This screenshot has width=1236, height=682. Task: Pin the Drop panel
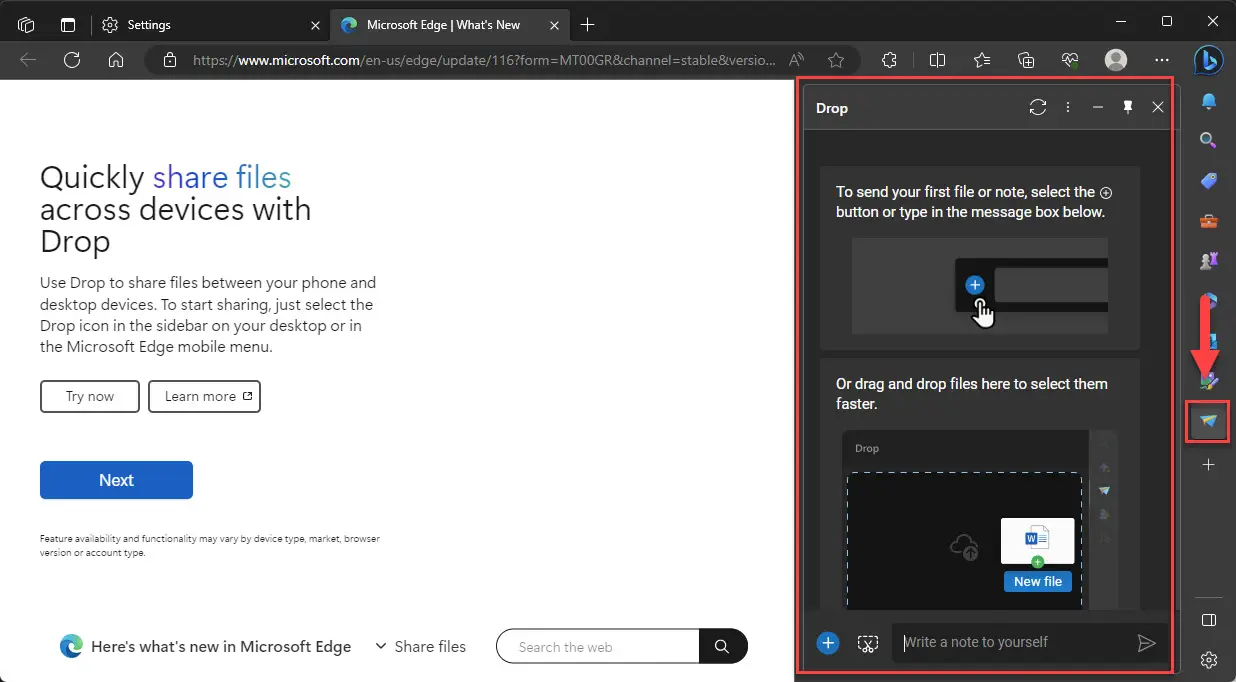tap(1128, 107)
